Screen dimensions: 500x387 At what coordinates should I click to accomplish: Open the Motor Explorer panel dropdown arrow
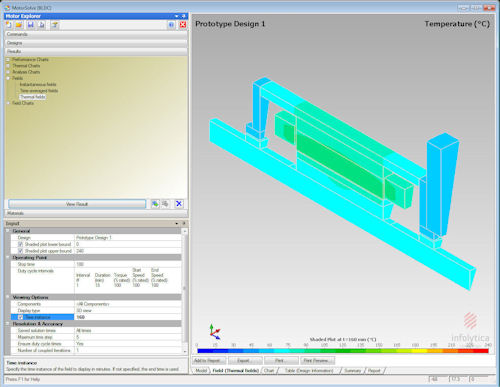coord(177,16)
